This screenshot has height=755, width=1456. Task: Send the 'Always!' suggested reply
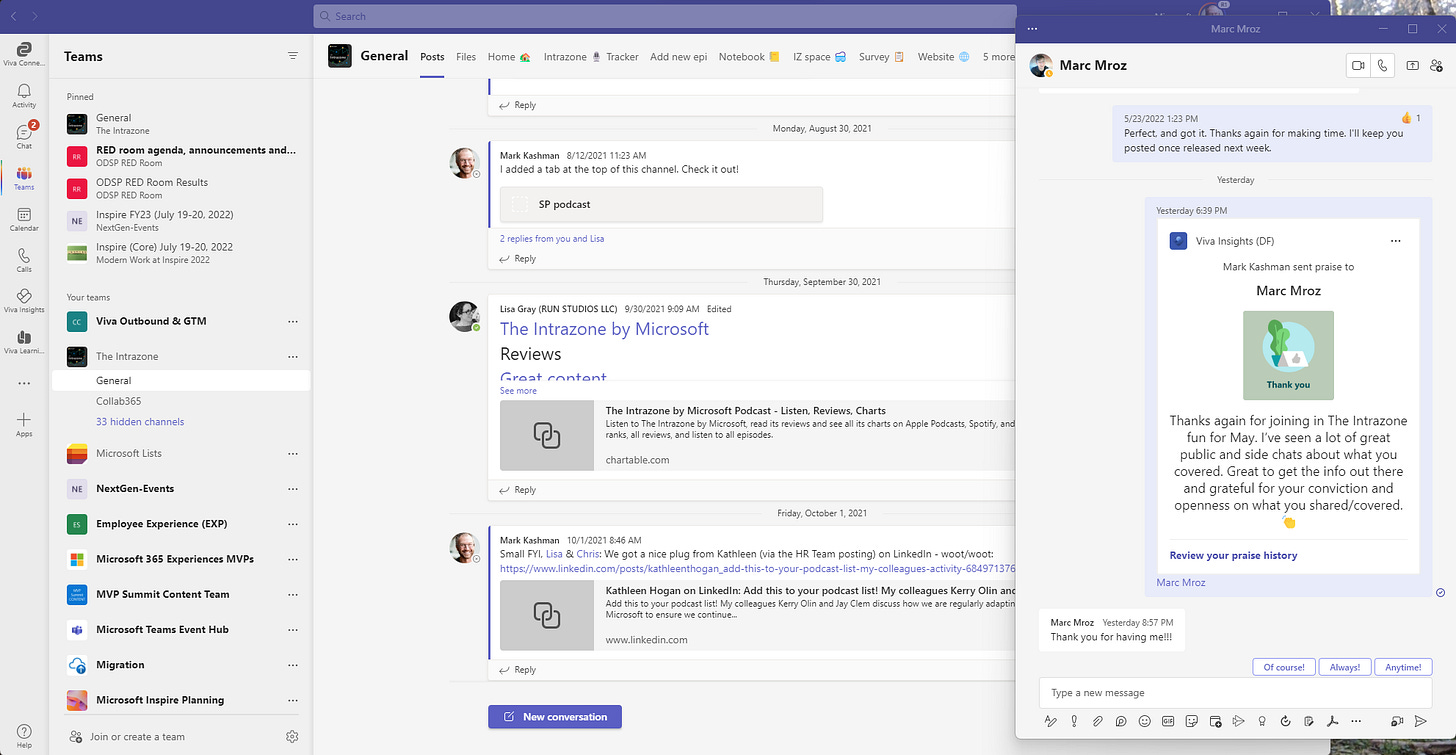click(x=1345, y=667)
